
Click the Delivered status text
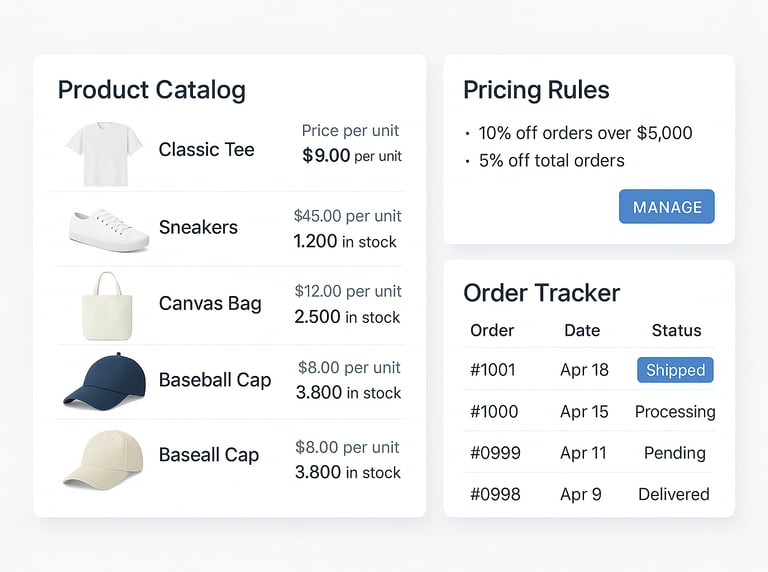(674, 494)
